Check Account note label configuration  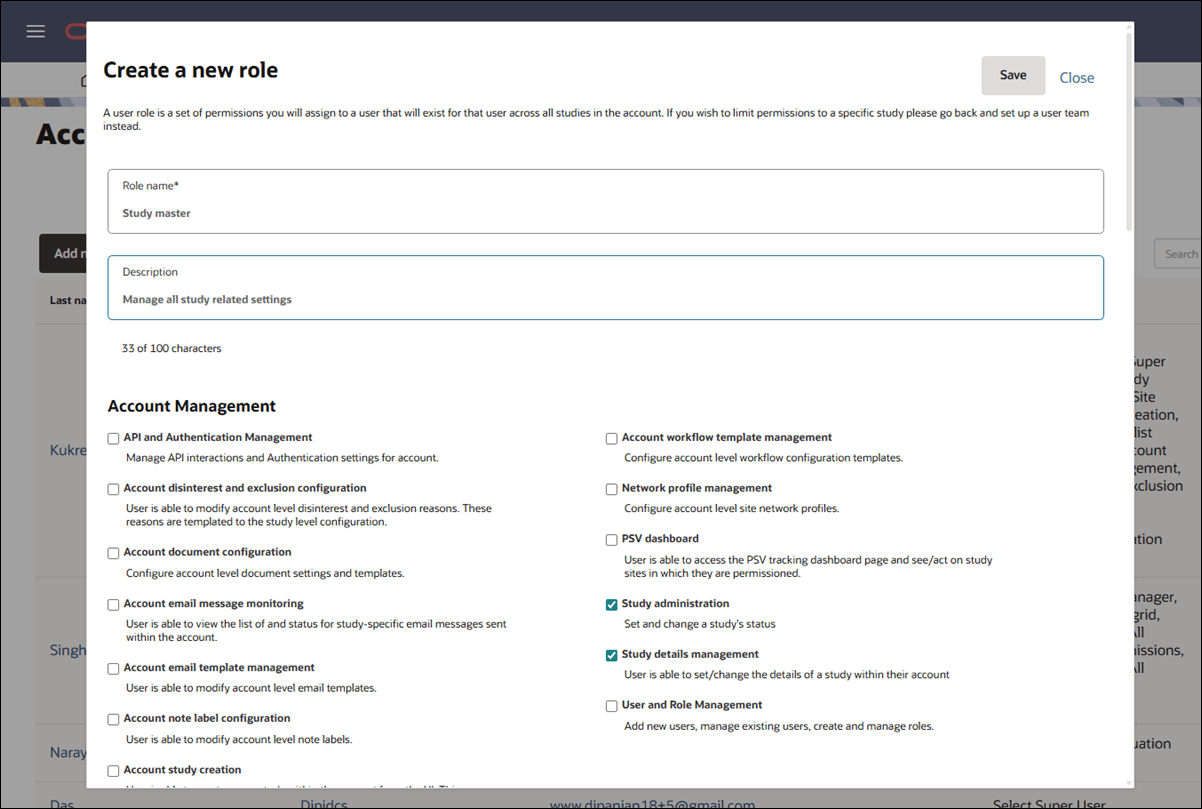(113, 719)
